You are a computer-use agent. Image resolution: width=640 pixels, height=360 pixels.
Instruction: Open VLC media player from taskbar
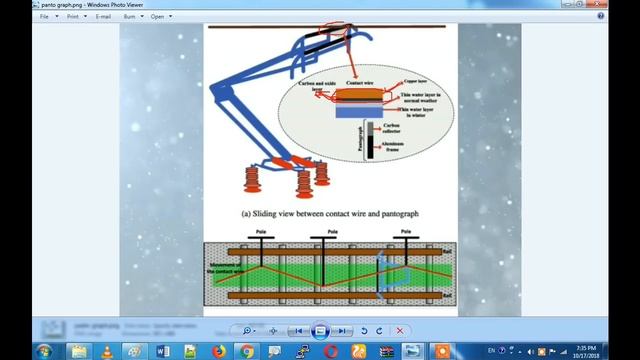pyautogui.click(x=107, y=351)
